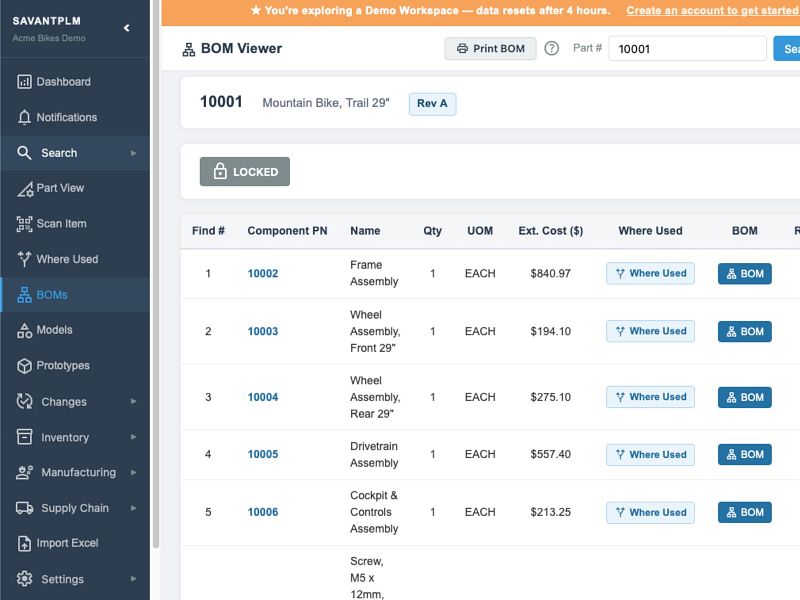Expand the Settings submenu arrow
800x600 pixels.
point(133,579)
